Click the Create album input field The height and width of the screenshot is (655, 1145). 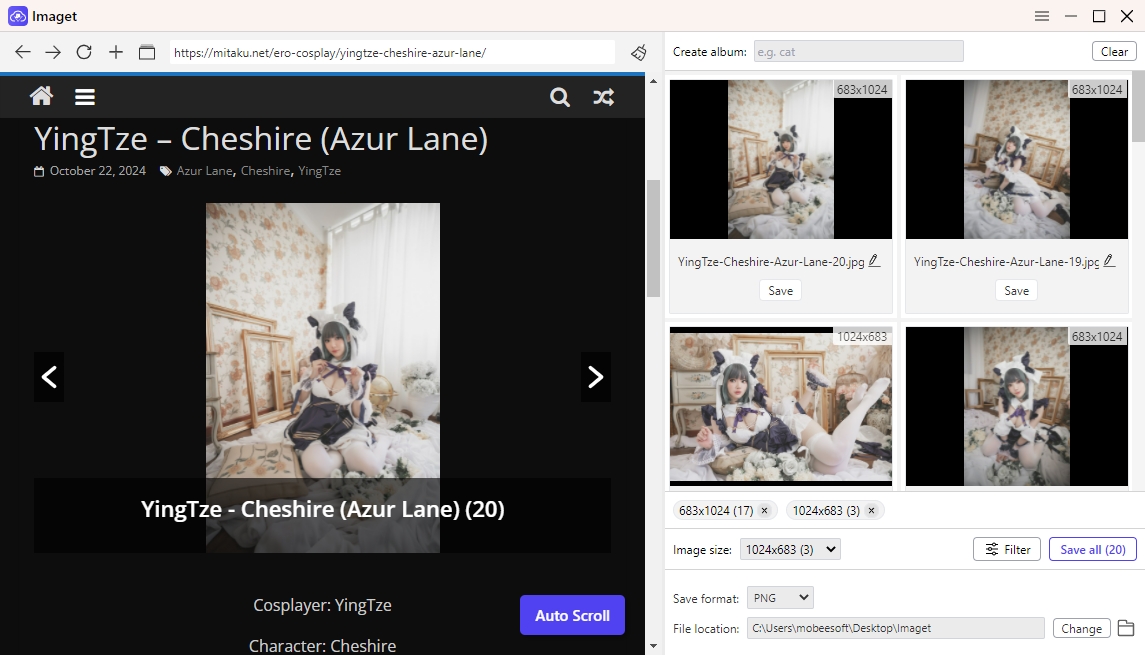pyautogui.click(x=859, y=51)
